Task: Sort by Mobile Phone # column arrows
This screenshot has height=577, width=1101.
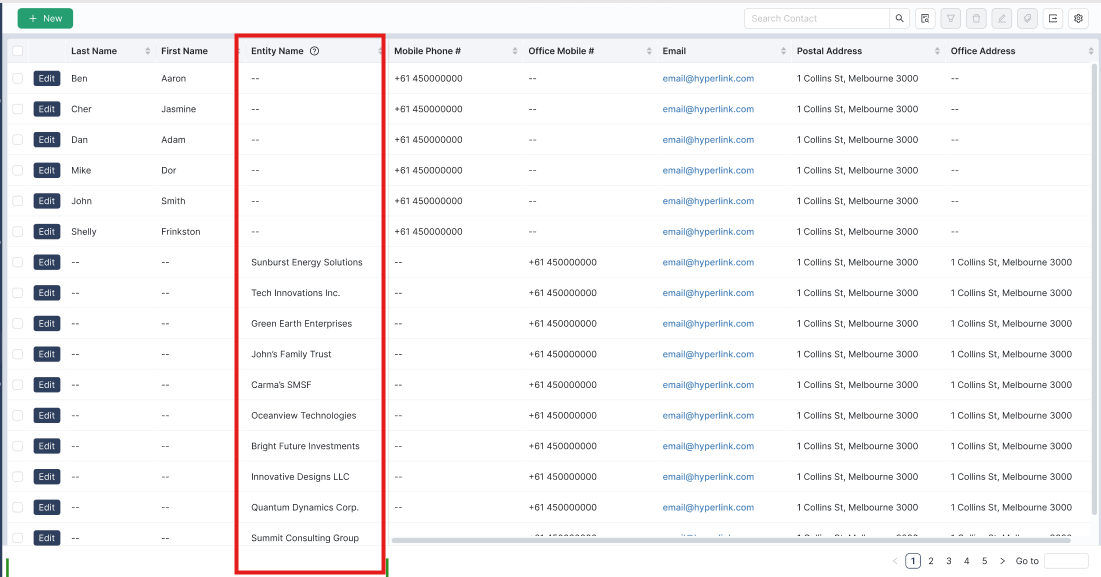Action: (x=515, y=51)
